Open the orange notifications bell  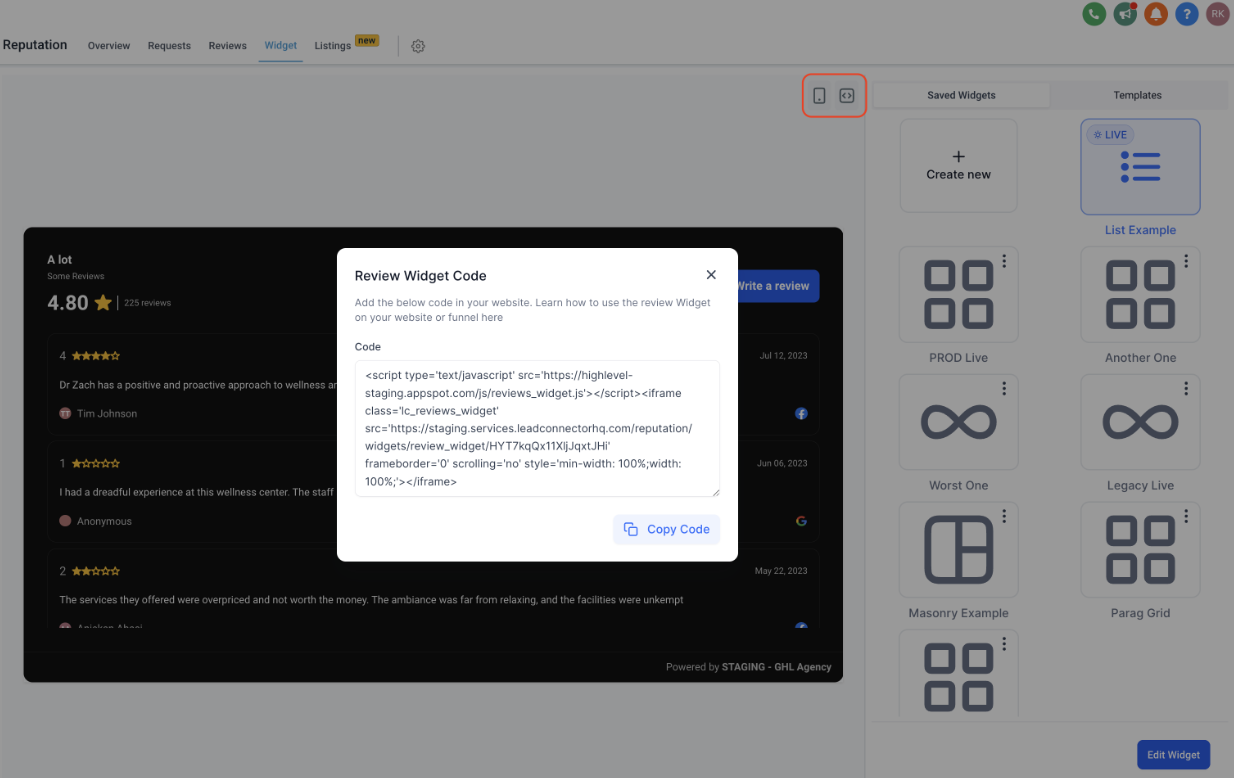pos(1156,14)
